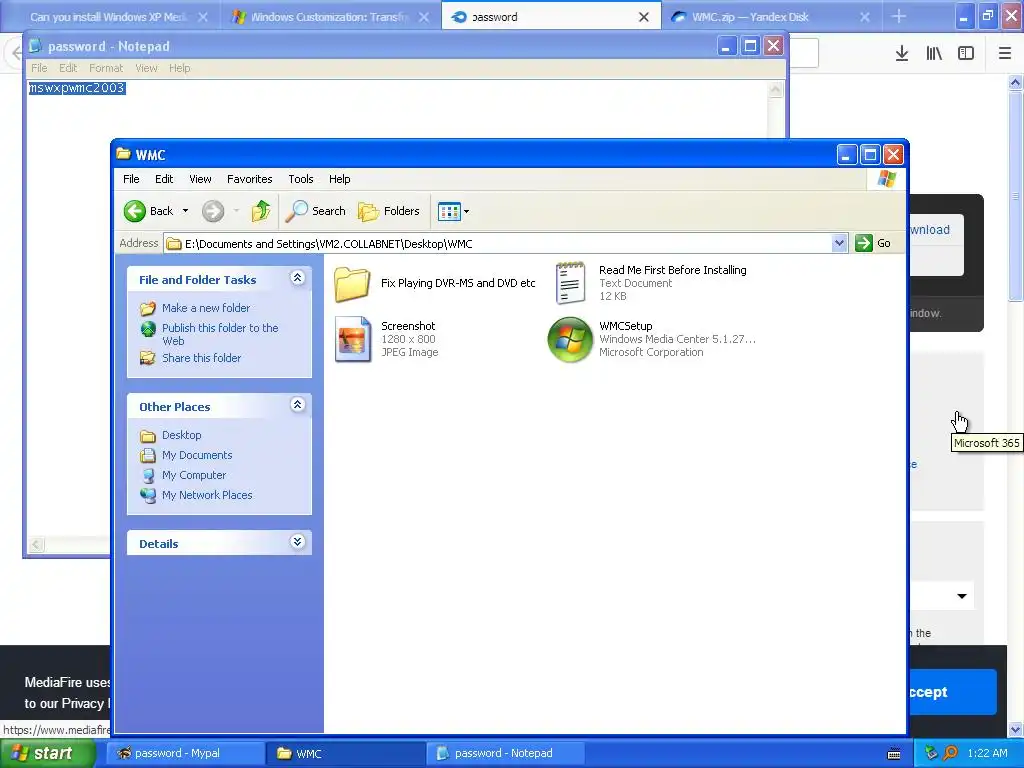Open My Network Places link
This screenshot has height=768, width=1024.
(x=207, y=495)
